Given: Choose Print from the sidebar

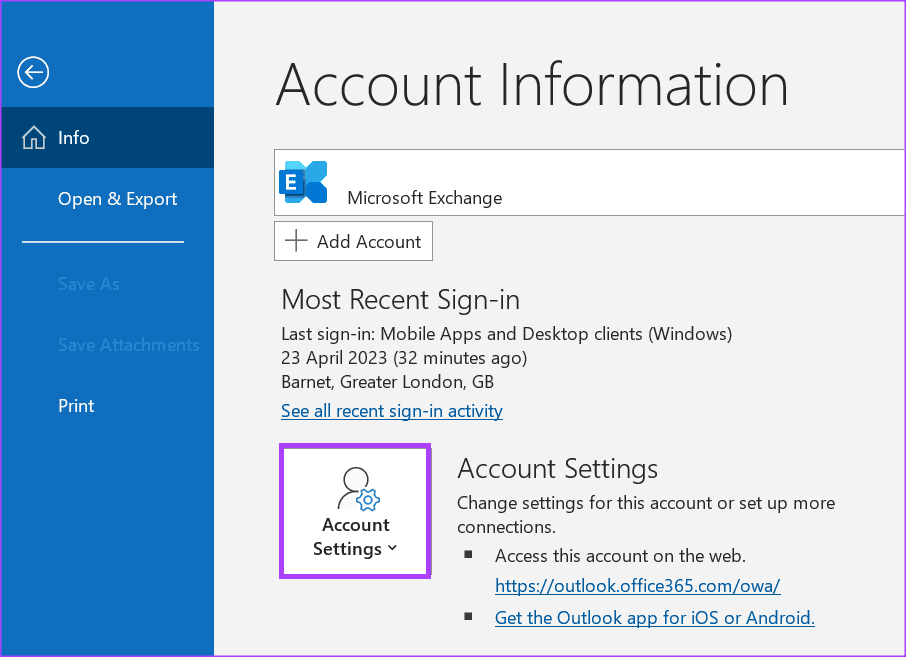Looking at the screenshot, I should click(76, 406).
